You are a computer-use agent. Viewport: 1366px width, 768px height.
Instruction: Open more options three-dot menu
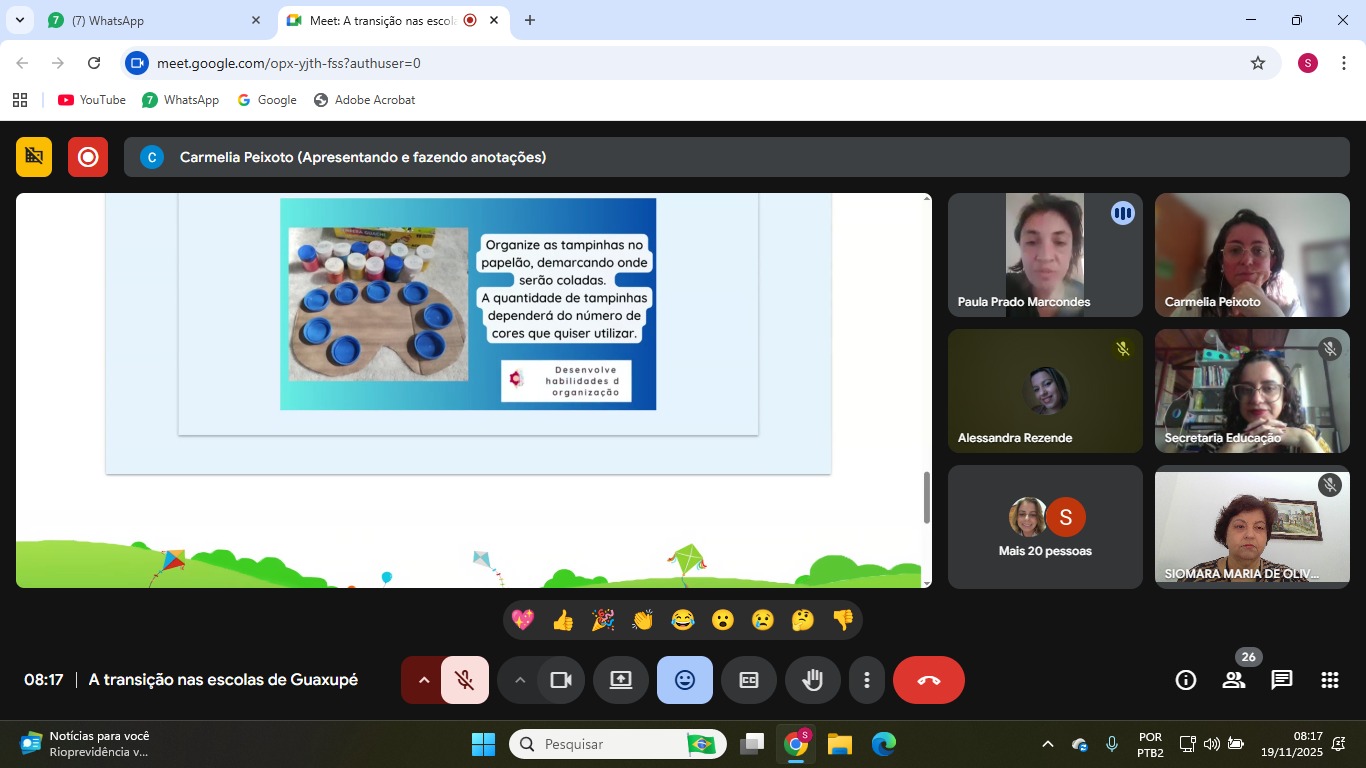866,680
